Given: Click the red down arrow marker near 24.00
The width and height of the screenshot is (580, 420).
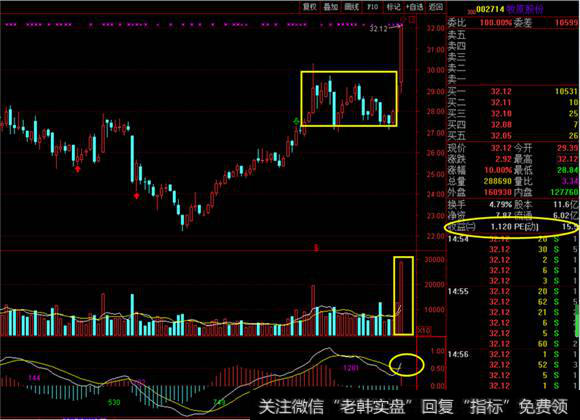Looking at the screenshot, I should click(136, 195).
